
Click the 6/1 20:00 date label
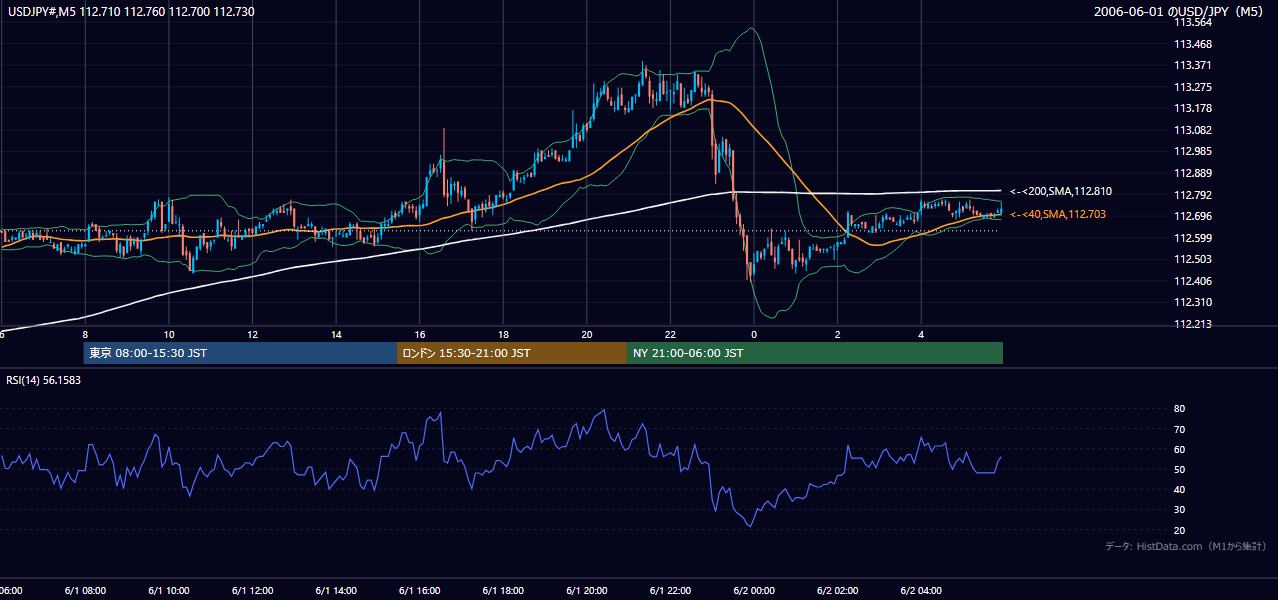(587, 590)
